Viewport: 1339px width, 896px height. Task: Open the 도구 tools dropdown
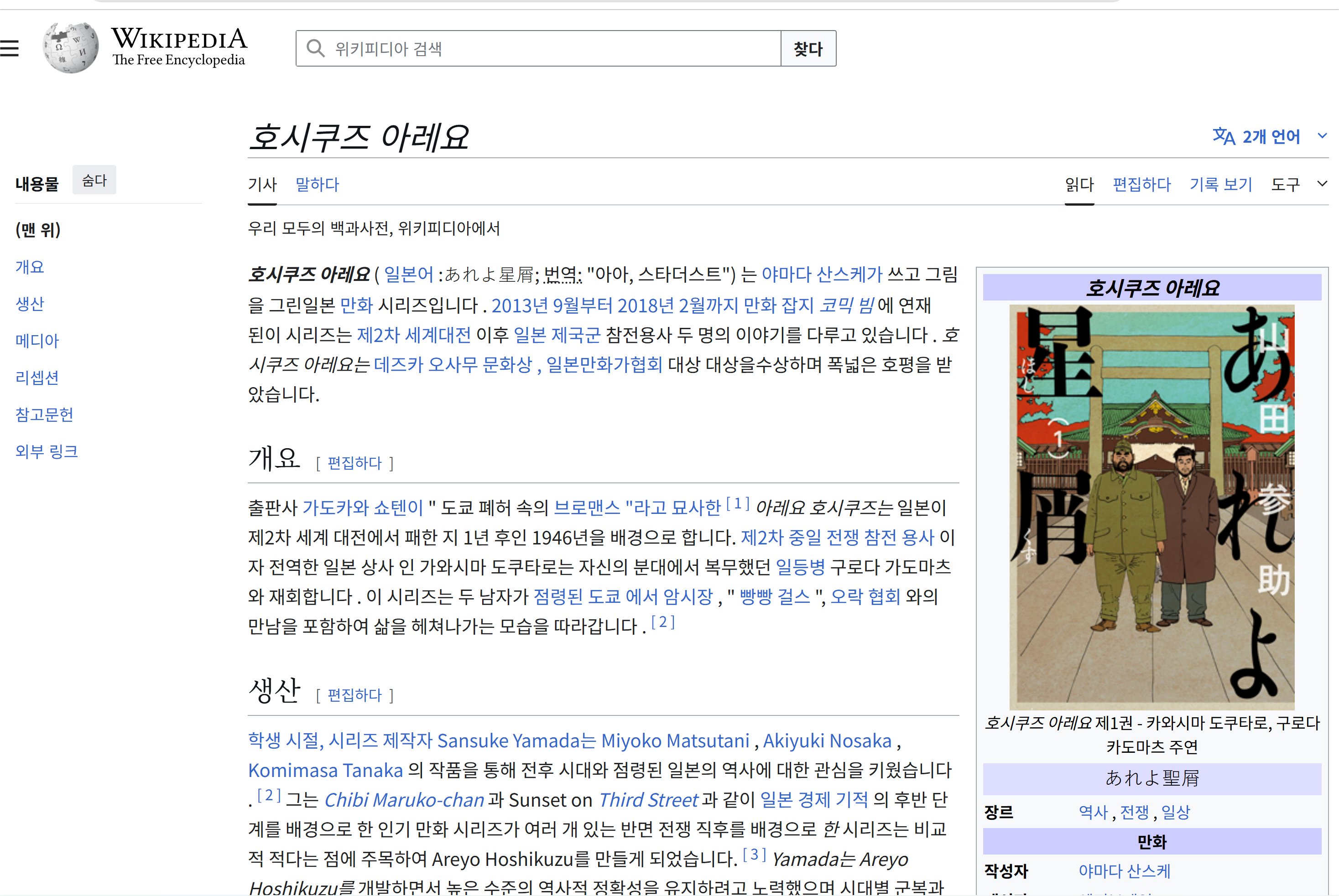click(x=1298, y=184)
